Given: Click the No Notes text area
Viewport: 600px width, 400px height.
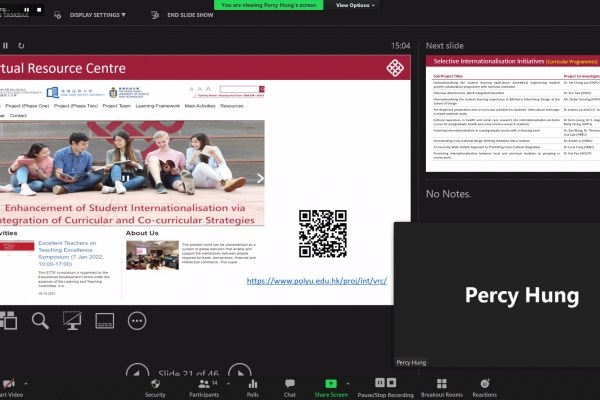Looking at the screenshot, I should (448, 194).
